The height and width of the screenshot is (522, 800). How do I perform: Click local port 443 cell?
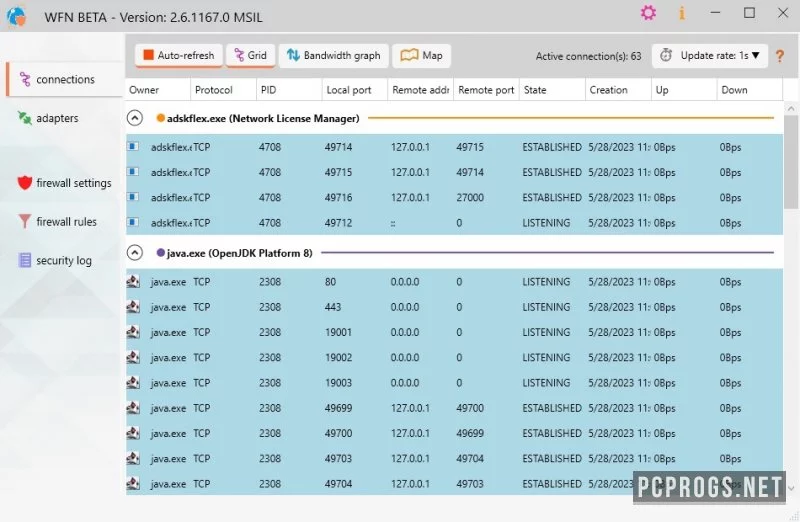point(333,307)
